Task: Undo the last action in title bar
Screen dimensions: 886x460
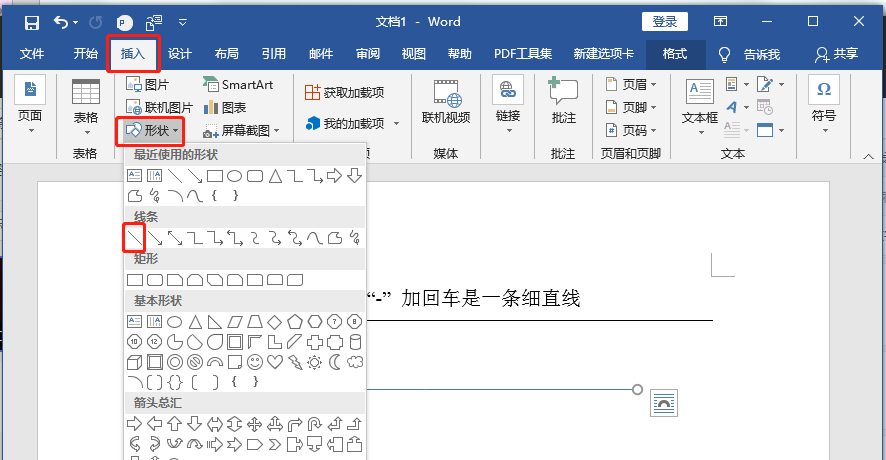Action: [61, 23]
